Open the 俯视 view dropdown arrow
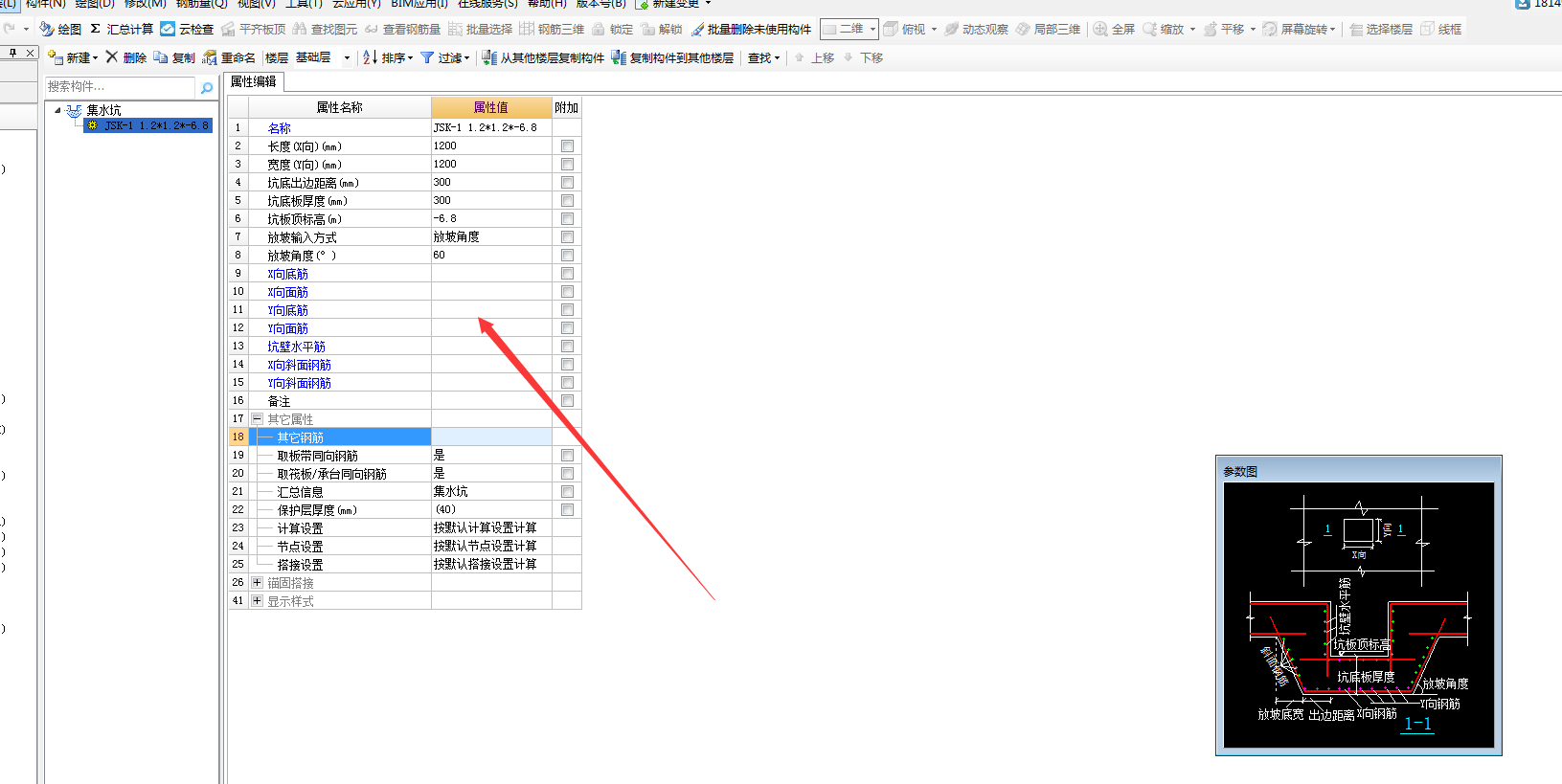Image resolution: width=1562 pixels, height=784 pixels. pyautogui.click(x=934, y=30)
